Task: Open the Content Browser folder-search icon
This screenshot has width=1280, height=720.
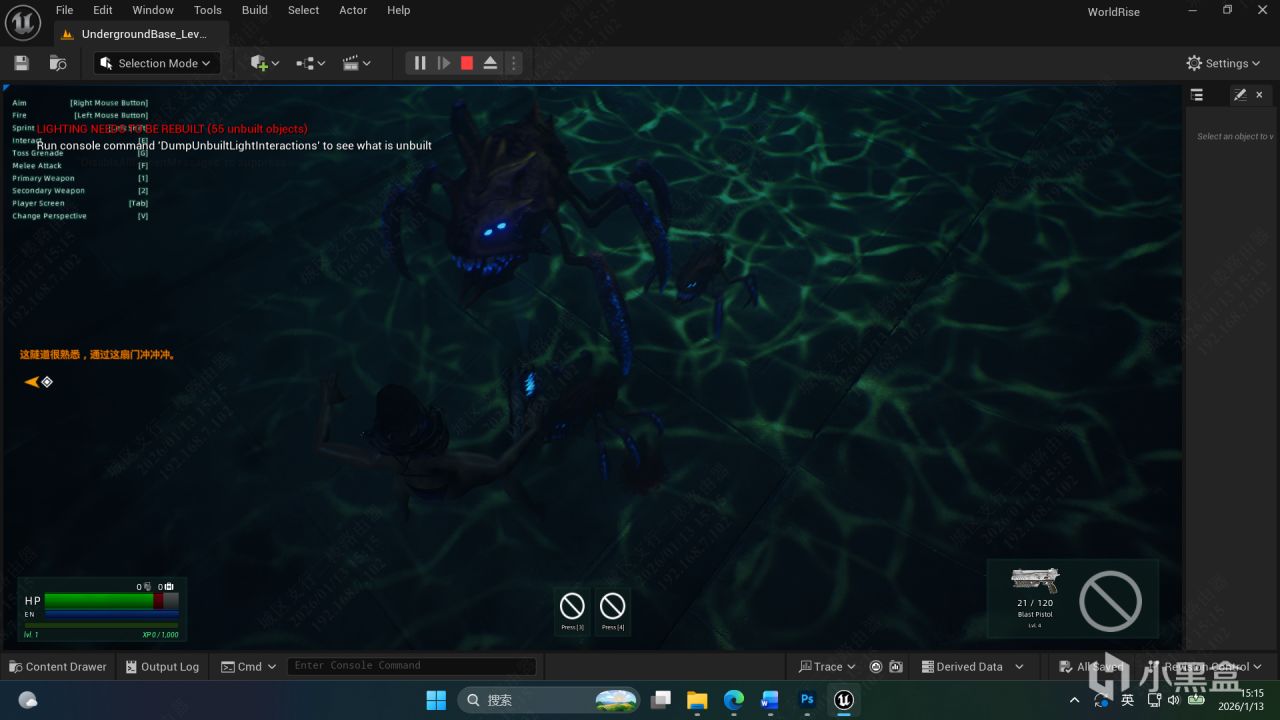Action: point(58,63)
